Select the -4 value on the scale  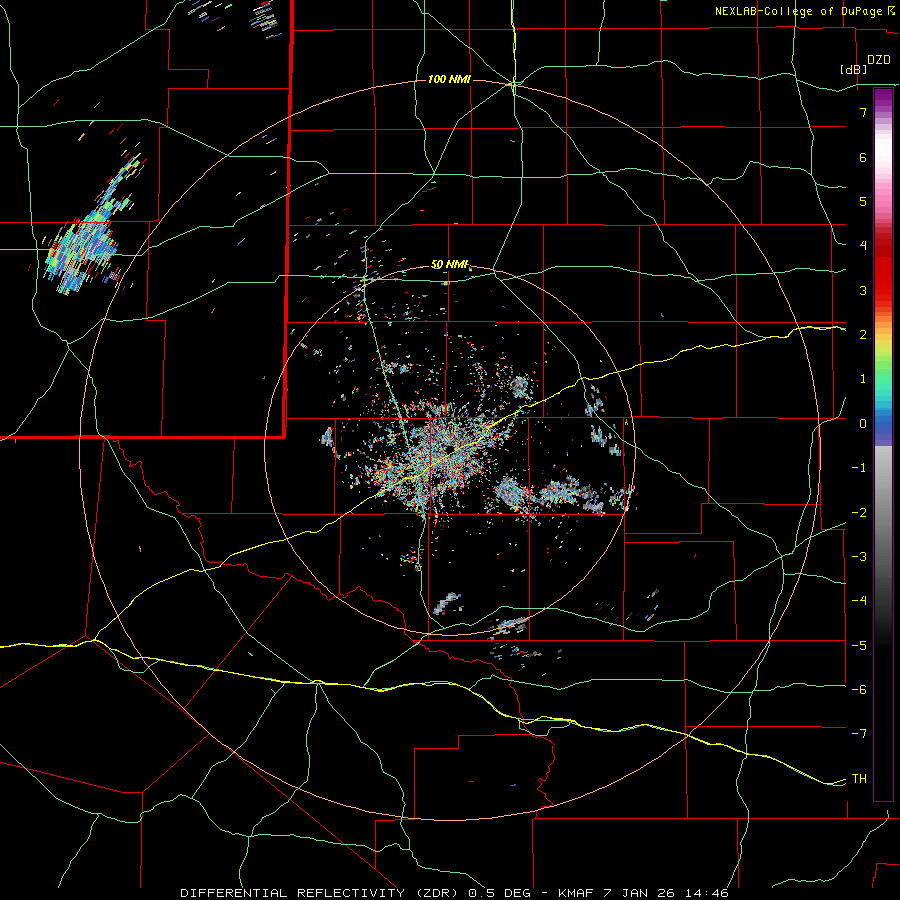(x=859, y=601)
